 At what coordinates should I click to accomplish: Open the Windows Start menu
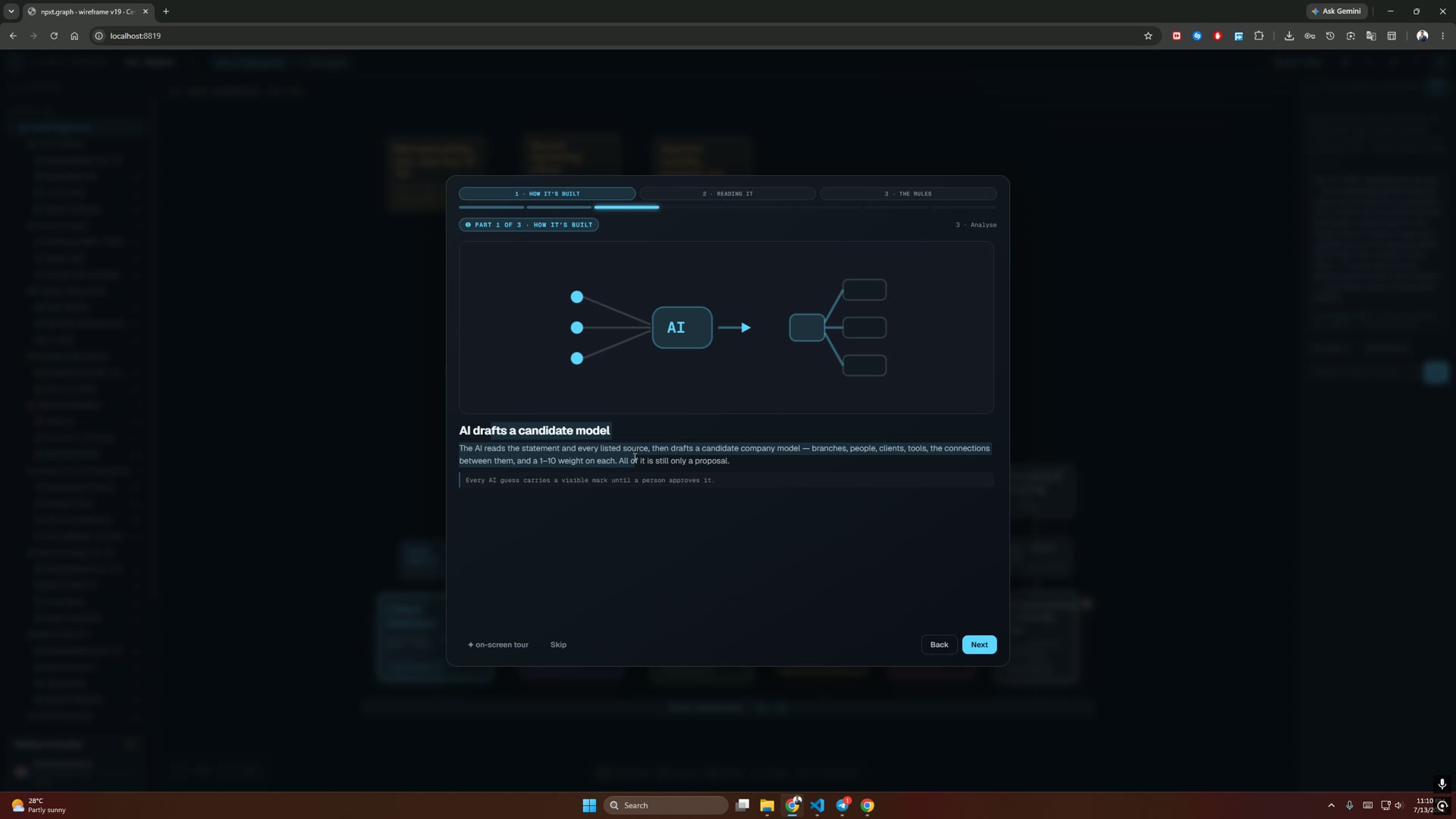tap(589, 805)
